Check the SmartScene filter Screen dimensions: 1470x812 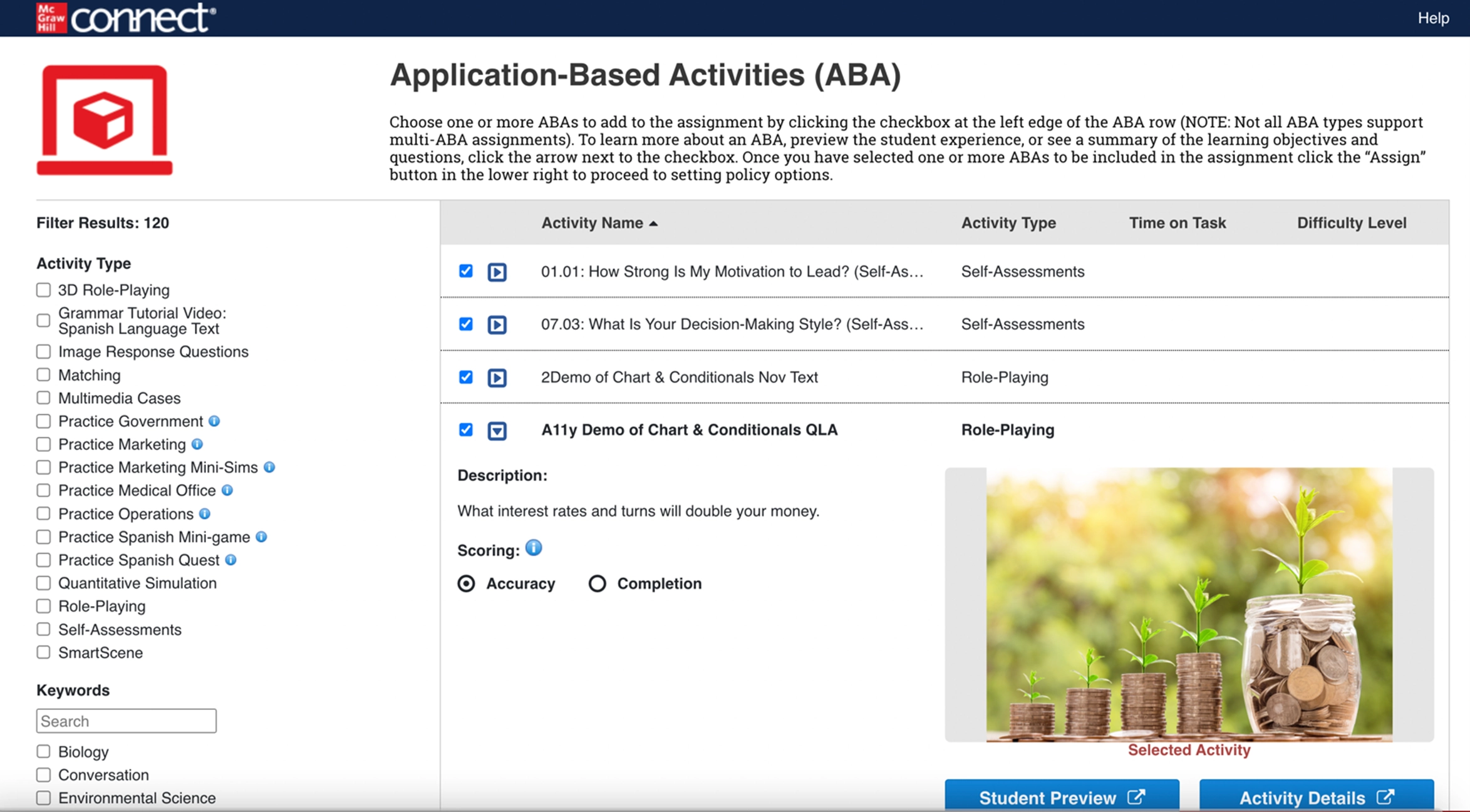(43, 652)
